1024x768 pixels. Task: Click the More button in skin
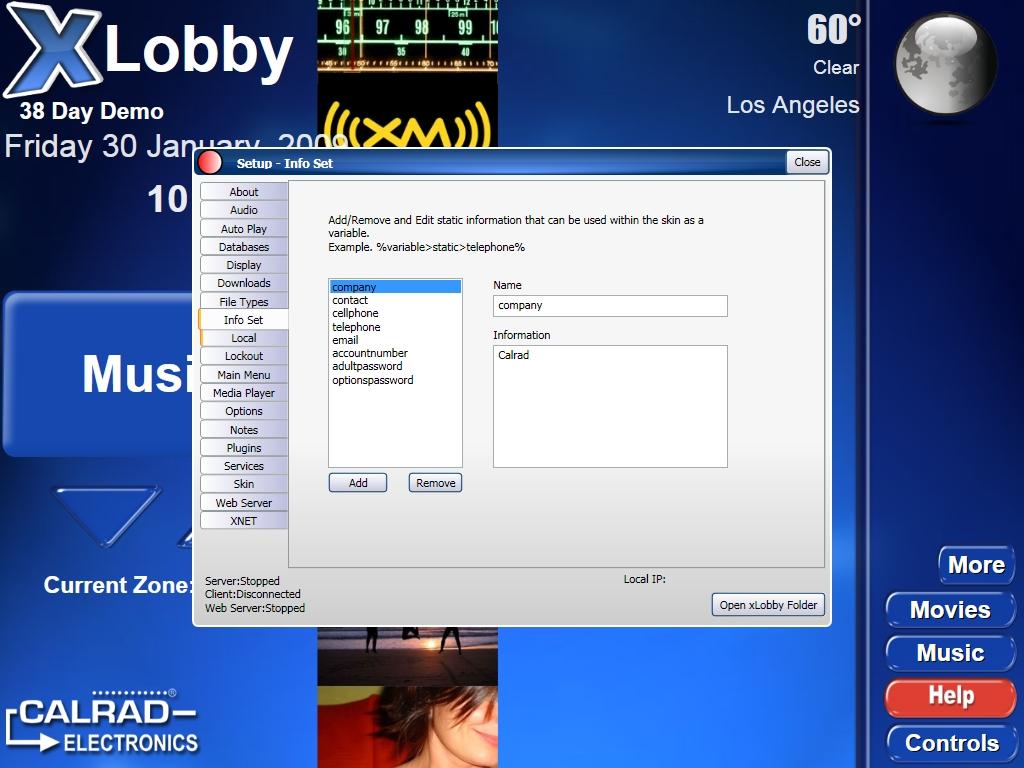click(976, 564)
